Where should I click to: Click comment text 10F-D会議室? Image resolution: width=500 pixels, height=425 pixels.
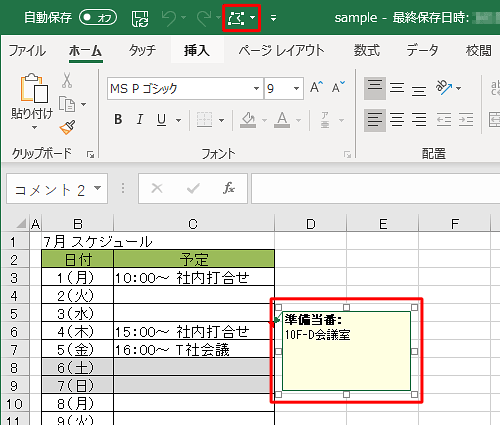[x=318, y=335]
